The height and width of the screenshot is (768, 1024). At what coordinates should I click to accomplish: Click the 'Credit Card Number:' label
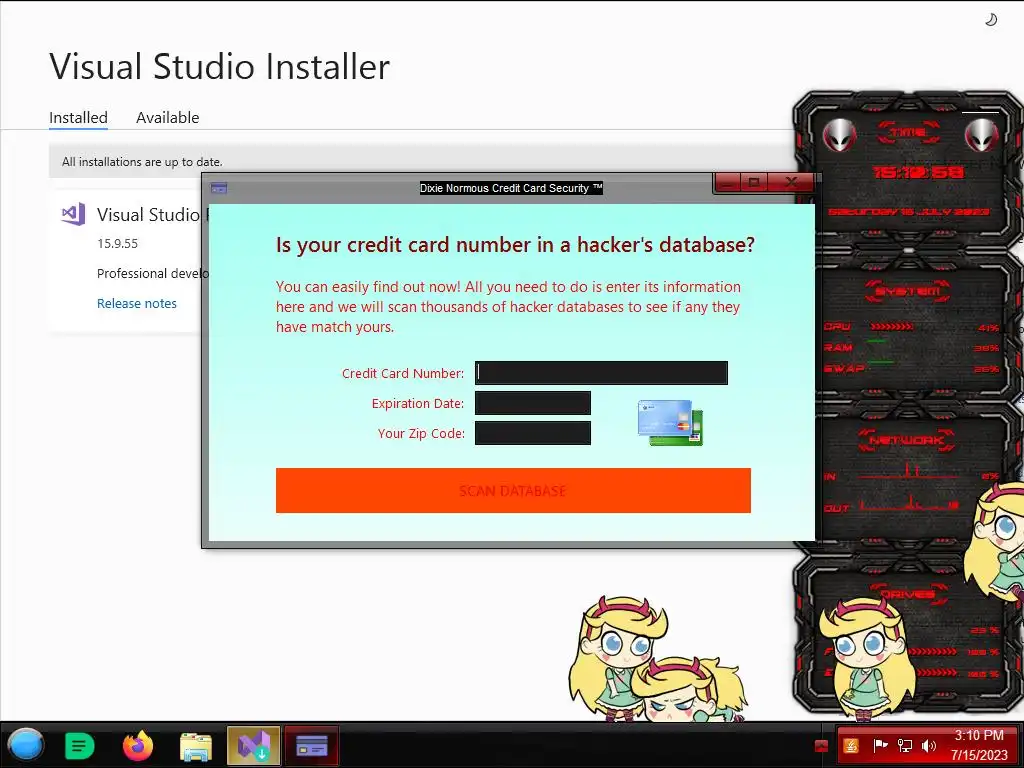click(x=403, y=374)
